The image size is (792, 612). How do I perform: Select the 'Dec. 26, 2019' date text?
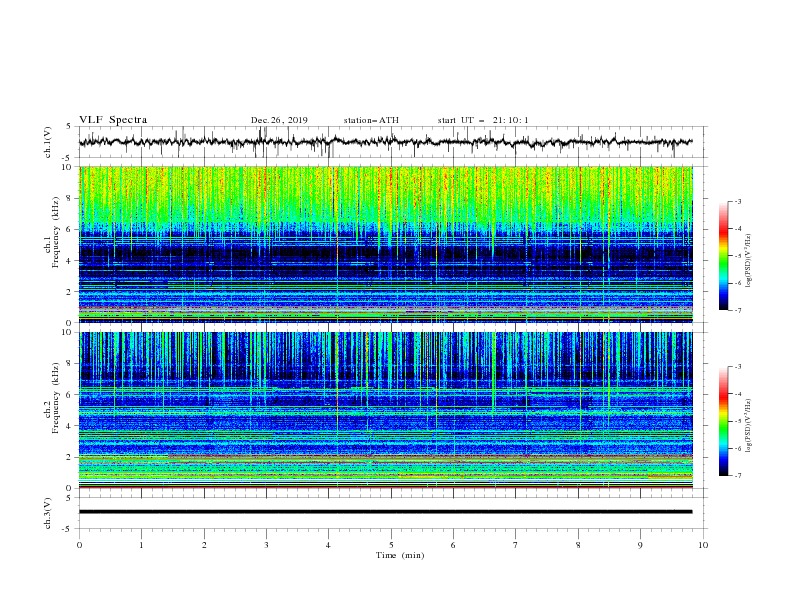tap(279, 120)
